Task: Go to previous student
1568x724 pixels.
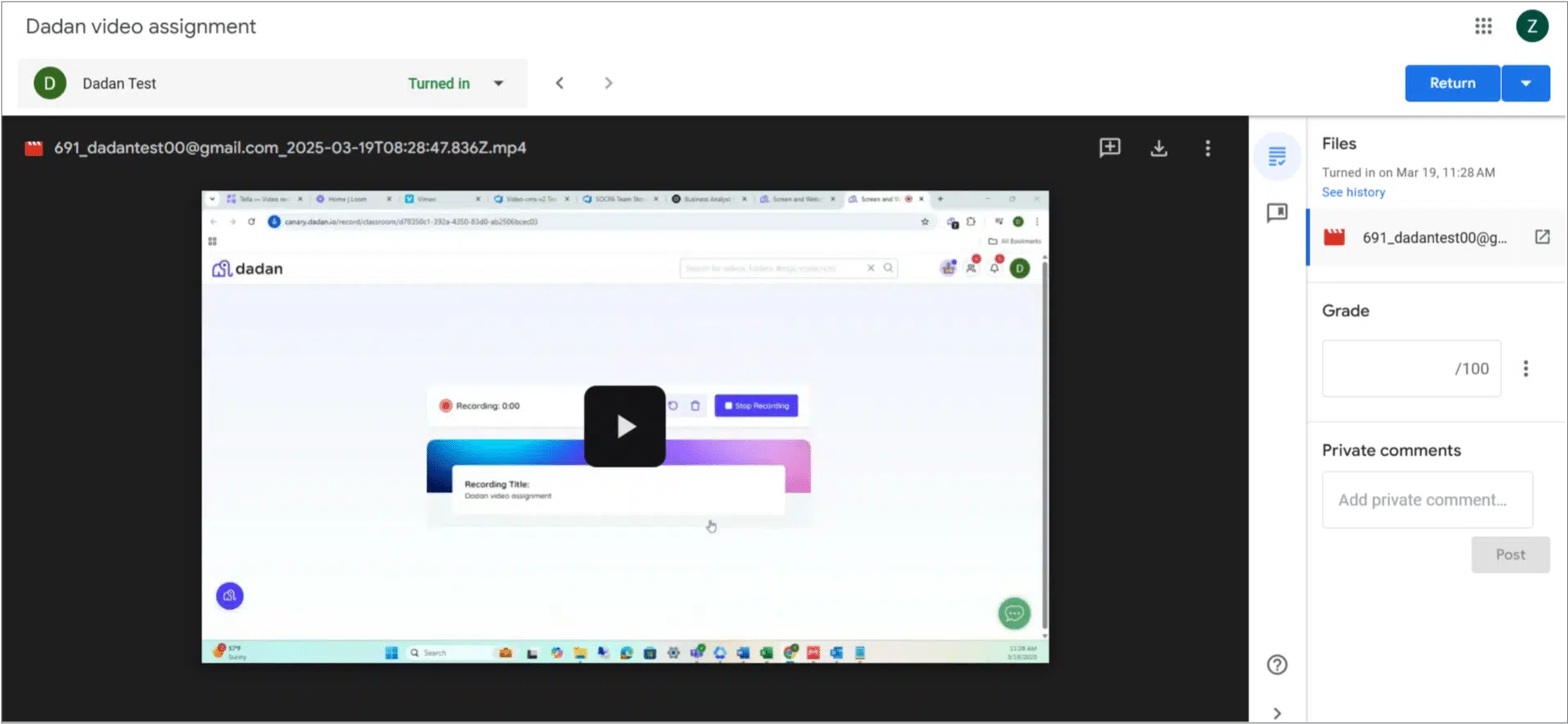Action: point(560,83)
